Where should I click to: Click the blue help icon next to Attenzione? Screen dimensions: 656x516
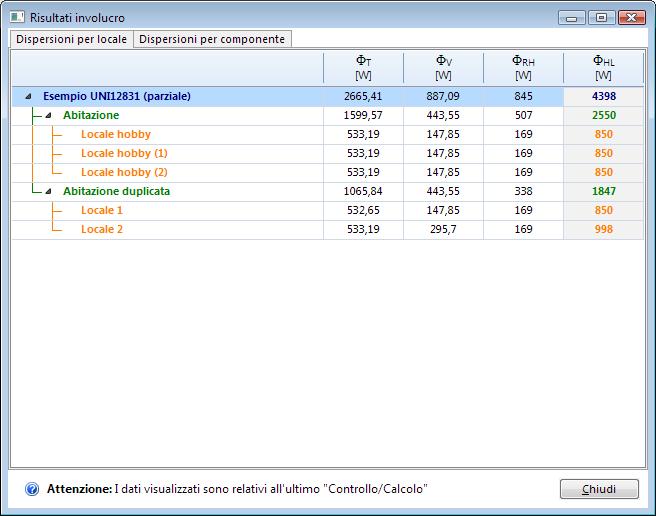32,489
